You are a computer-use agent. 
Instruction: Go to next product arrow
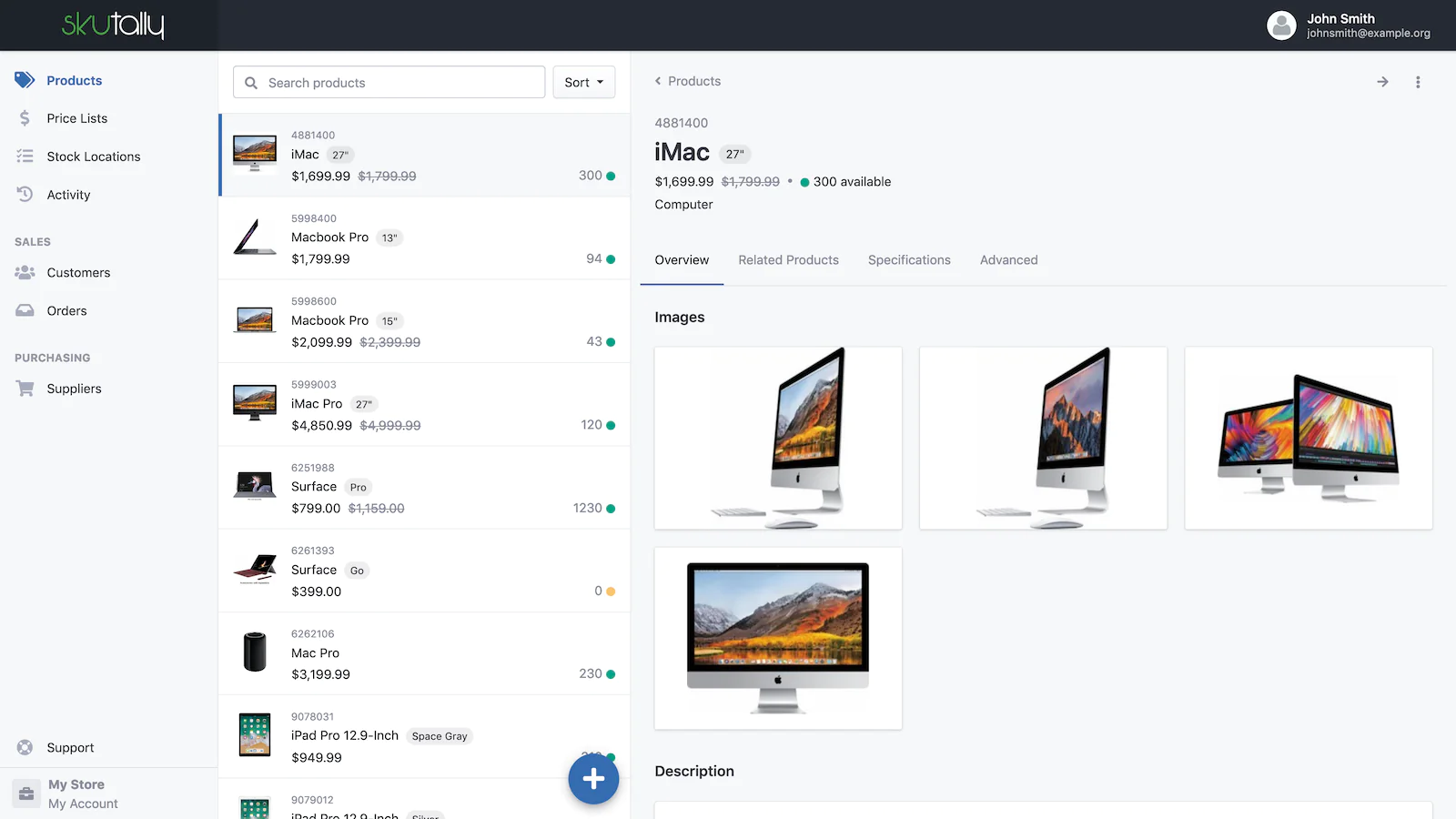[1382, 82]
